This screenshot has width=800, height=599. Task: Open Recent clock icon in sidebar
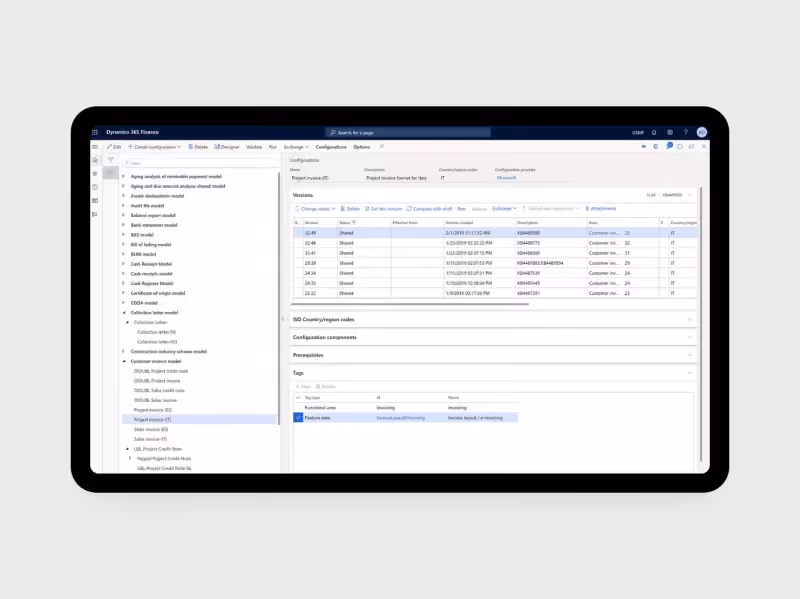95,187
